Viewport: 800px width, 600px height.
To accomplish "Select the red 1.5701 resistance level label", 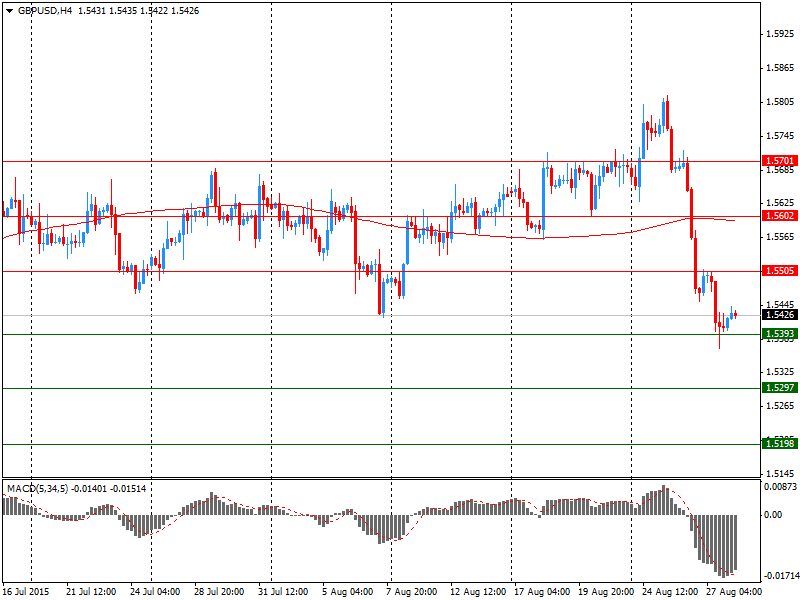I will (780, 161).
